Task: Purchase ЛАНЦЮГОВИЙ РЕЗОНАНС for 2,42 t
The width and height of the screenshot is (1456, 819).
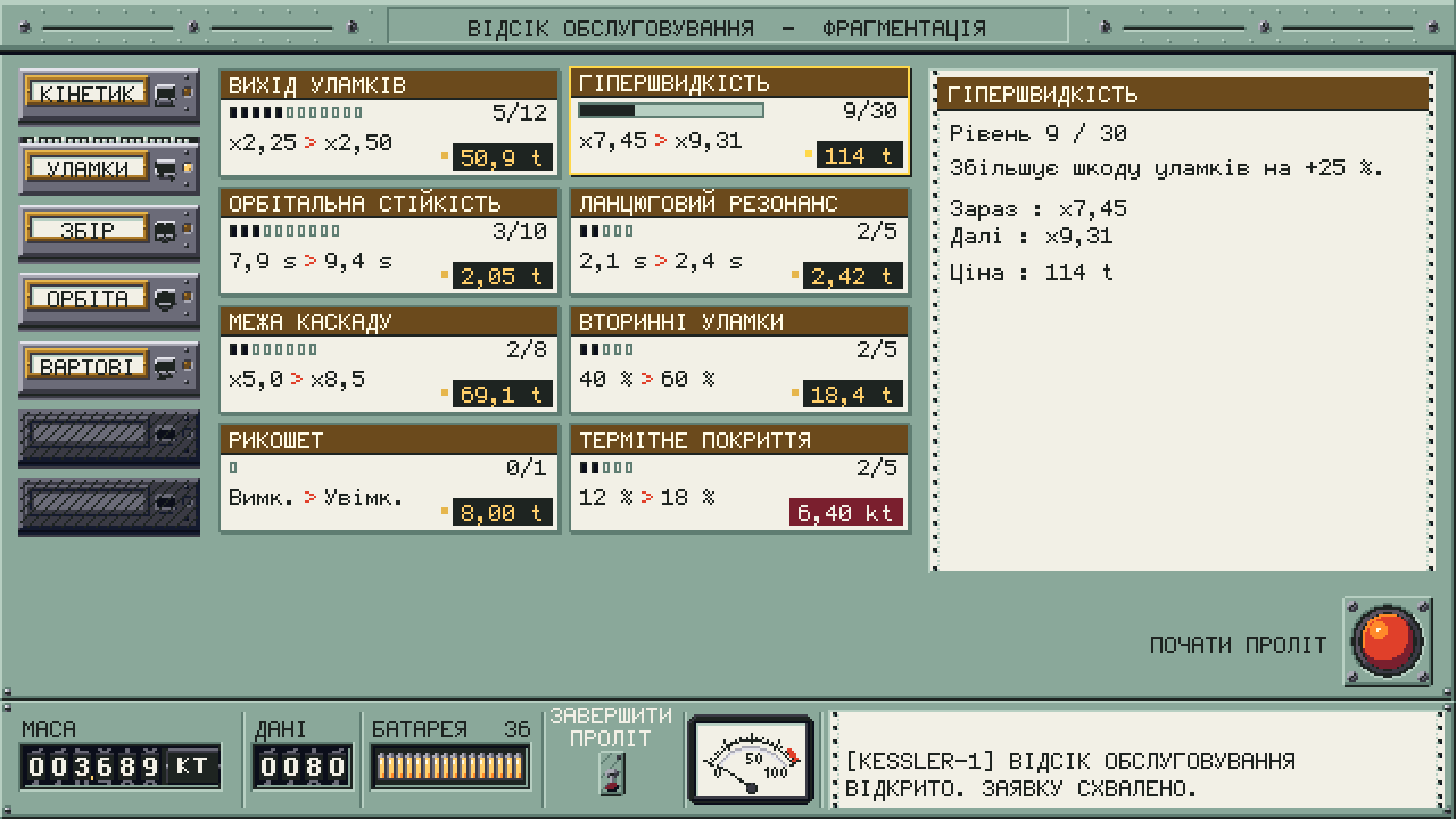Action: [852, 276]
